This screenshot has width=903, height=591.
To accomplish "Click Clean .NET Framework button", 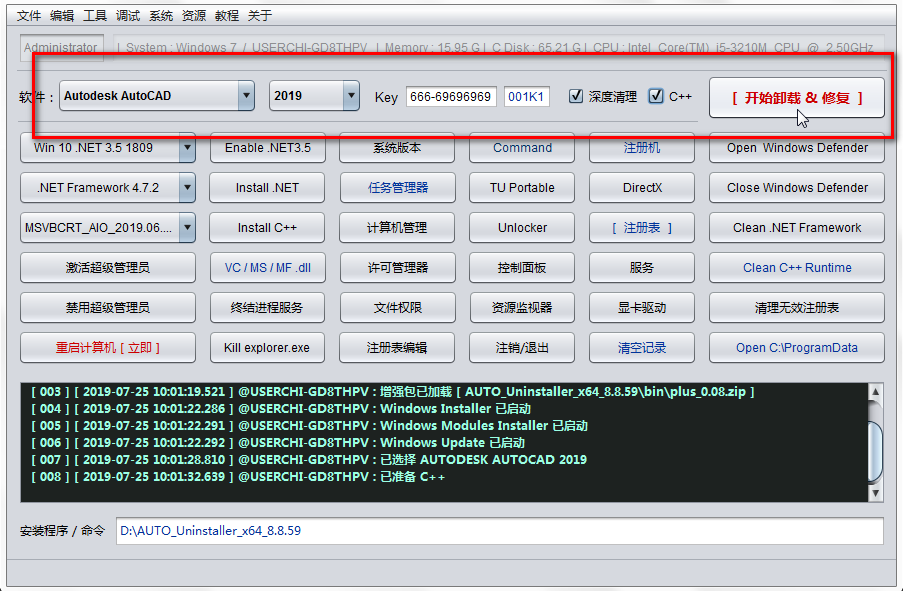I will point(796,228).
